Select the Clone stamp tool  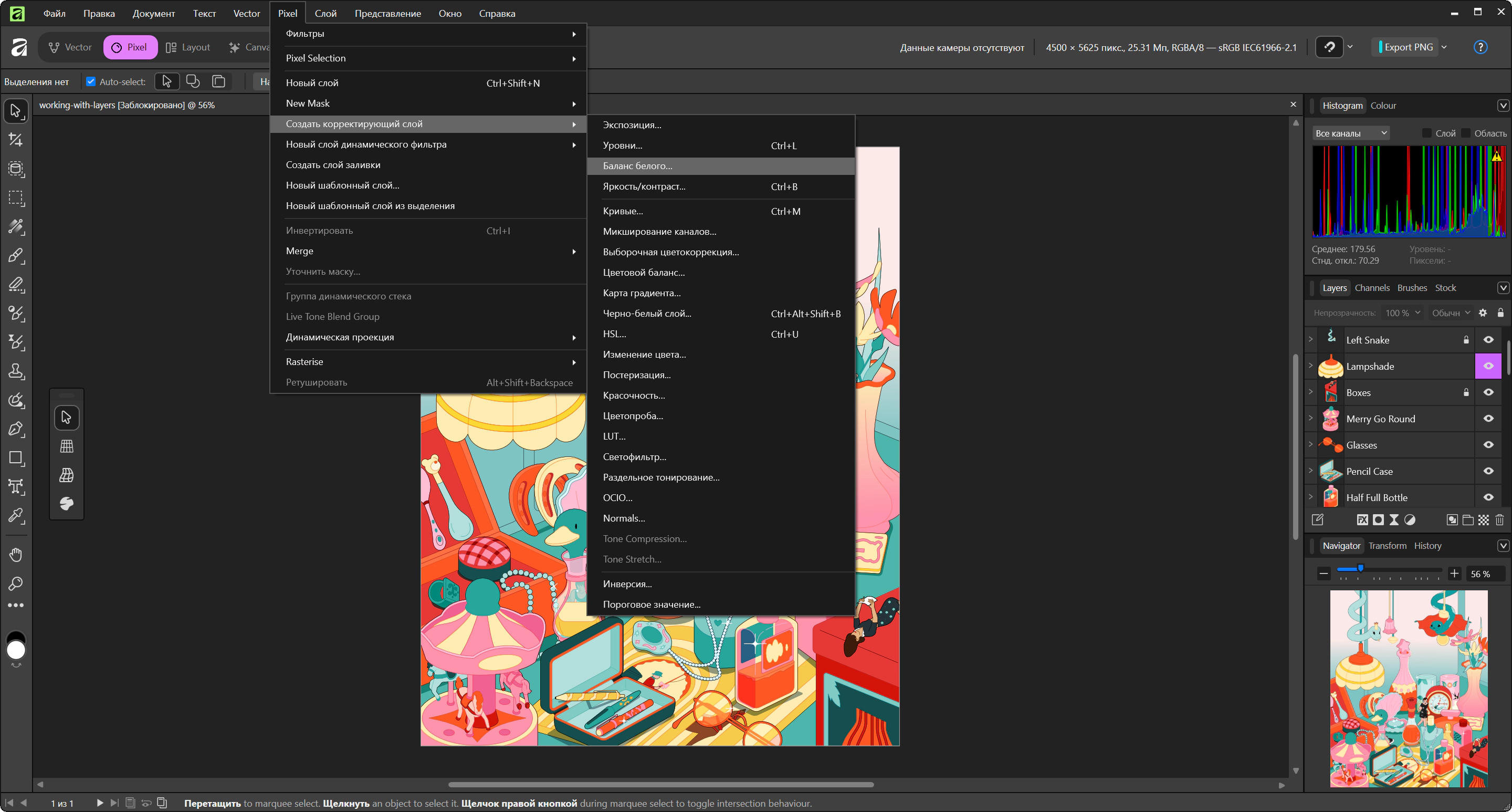[16, 371]
